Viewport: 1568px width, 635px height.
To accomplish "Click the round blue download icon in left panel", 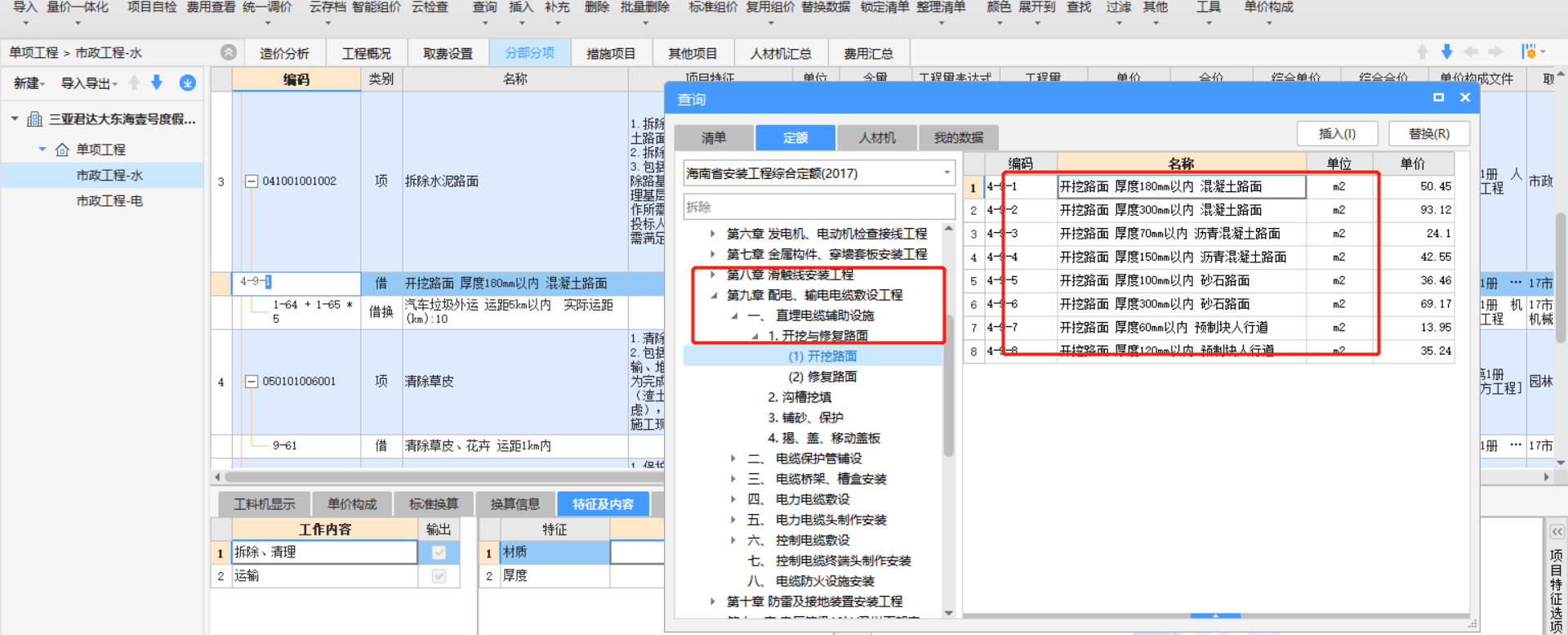I will point(187,83).
